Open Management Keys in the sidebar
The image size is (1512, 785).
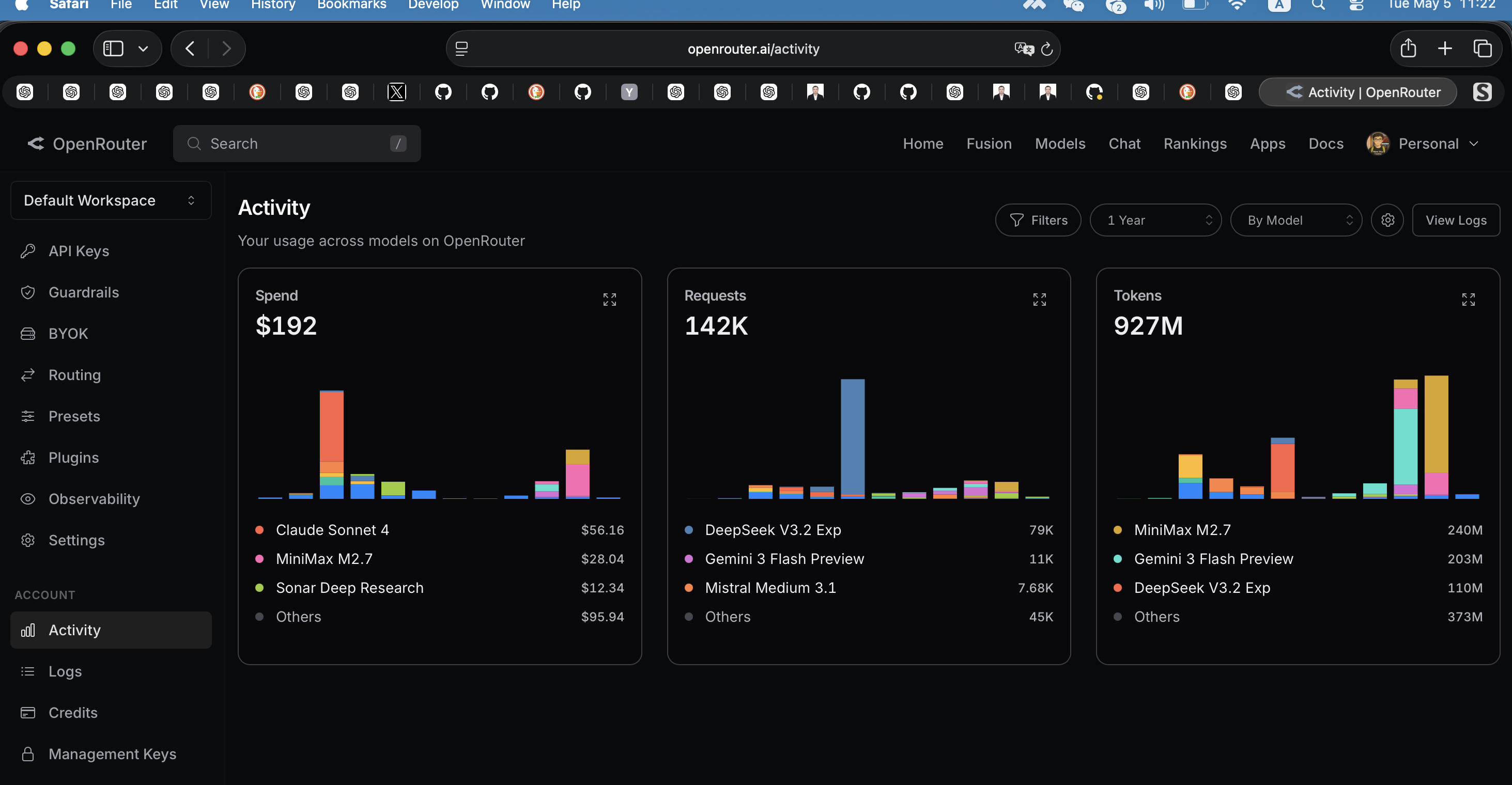point(111,754)
